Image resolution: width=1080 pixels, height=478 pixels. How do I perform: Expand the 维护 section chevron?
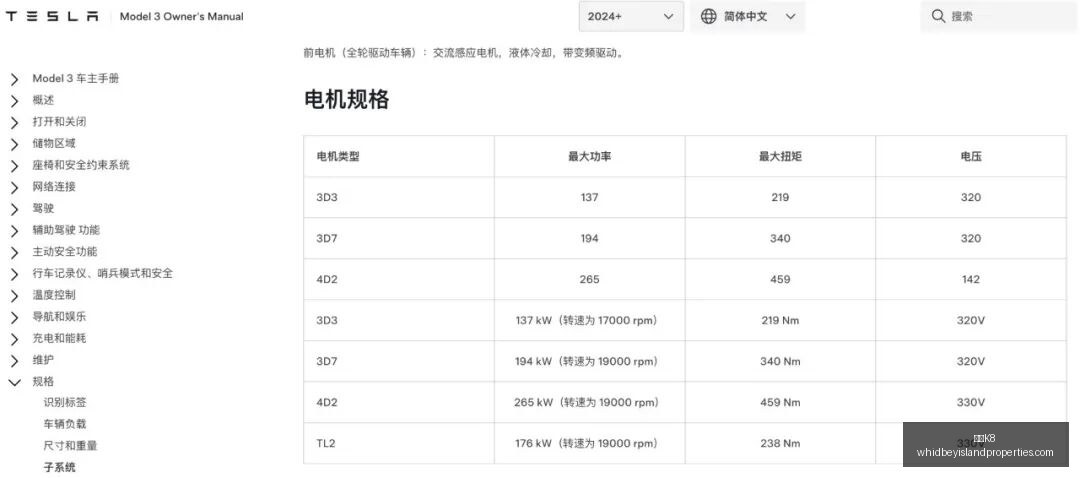point(14,360)
